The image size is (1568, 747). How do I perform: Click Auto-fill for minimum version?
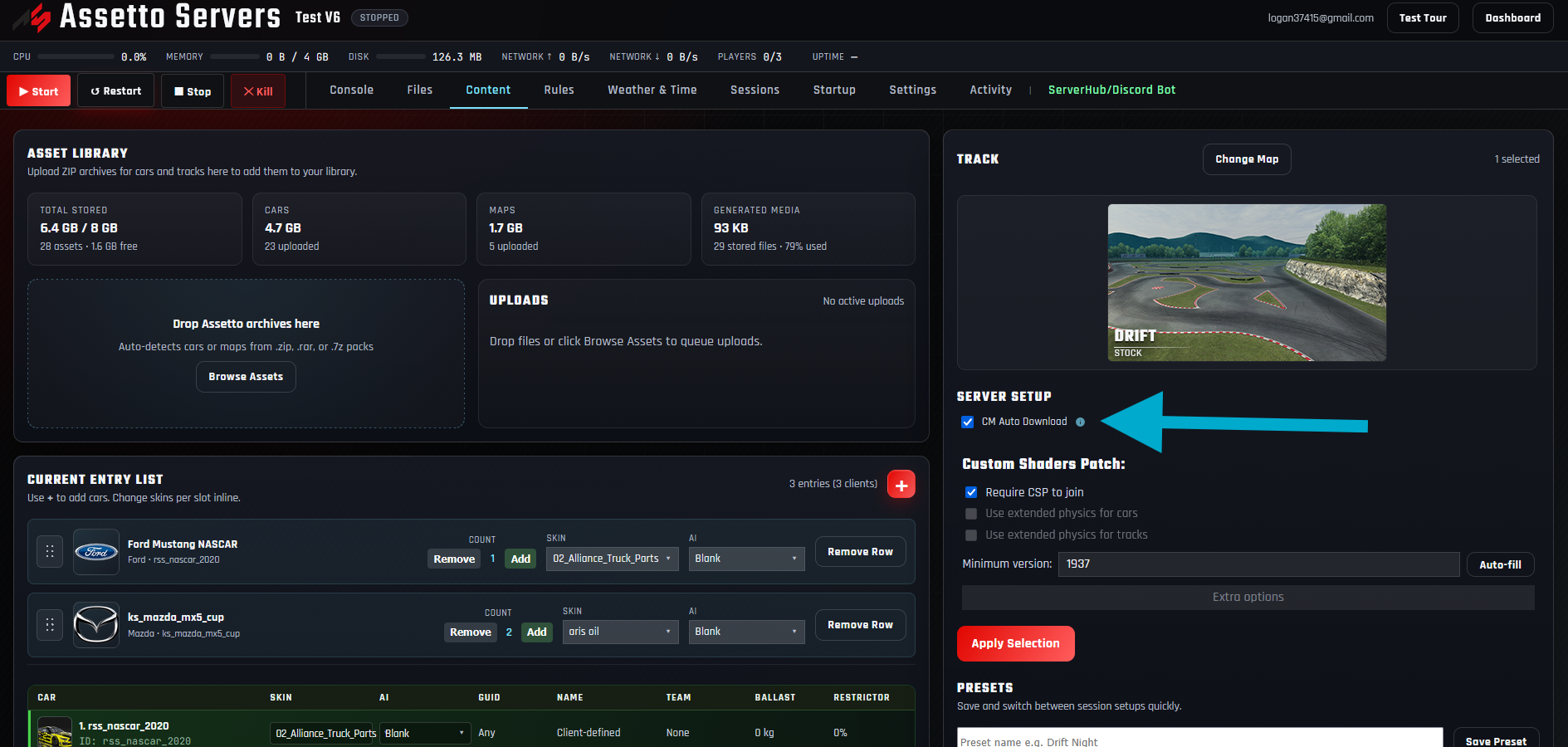click(1500, 564)
